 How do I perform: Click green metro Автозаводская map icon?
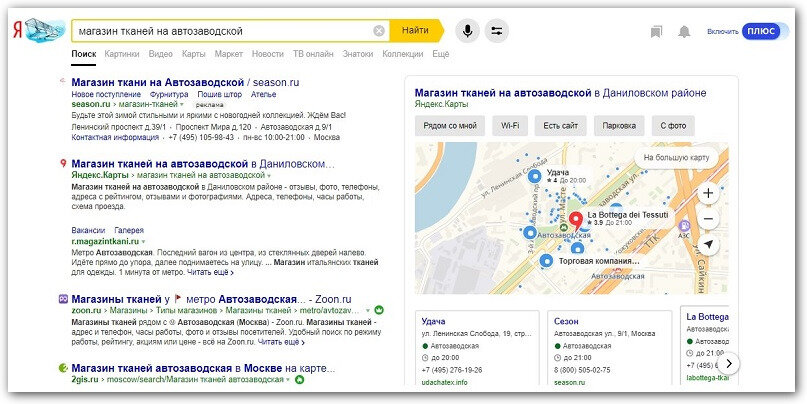pyautogui.click(x=564, y=227)
